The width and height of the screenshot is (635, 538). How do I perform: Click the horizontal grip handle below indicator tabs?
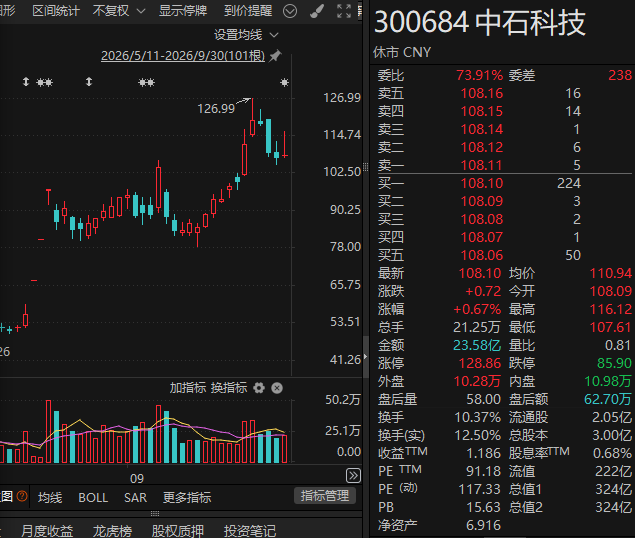pyautogui.click(x=155, y=514)
